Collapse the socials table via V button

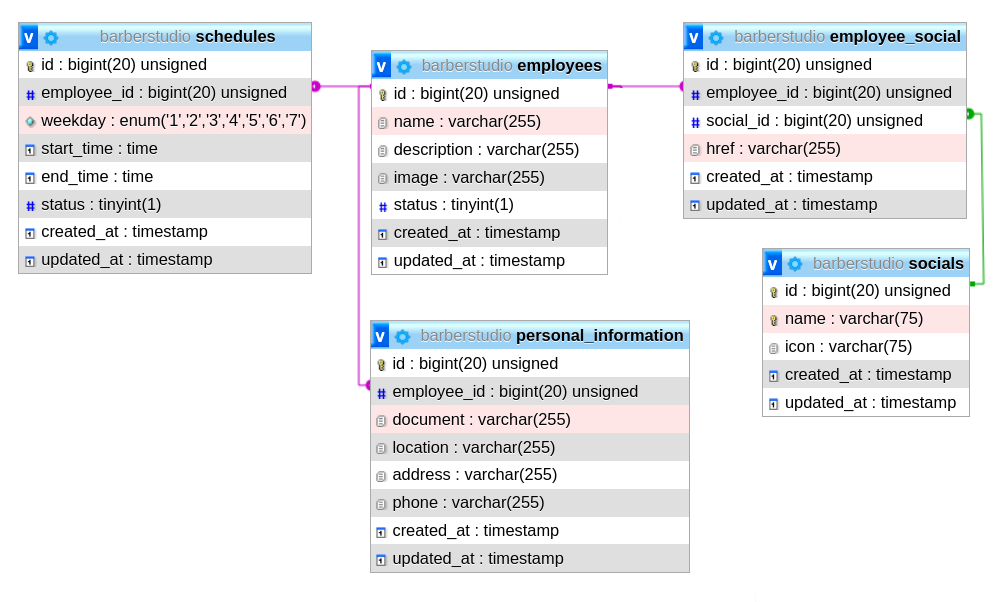click(773, 264)
